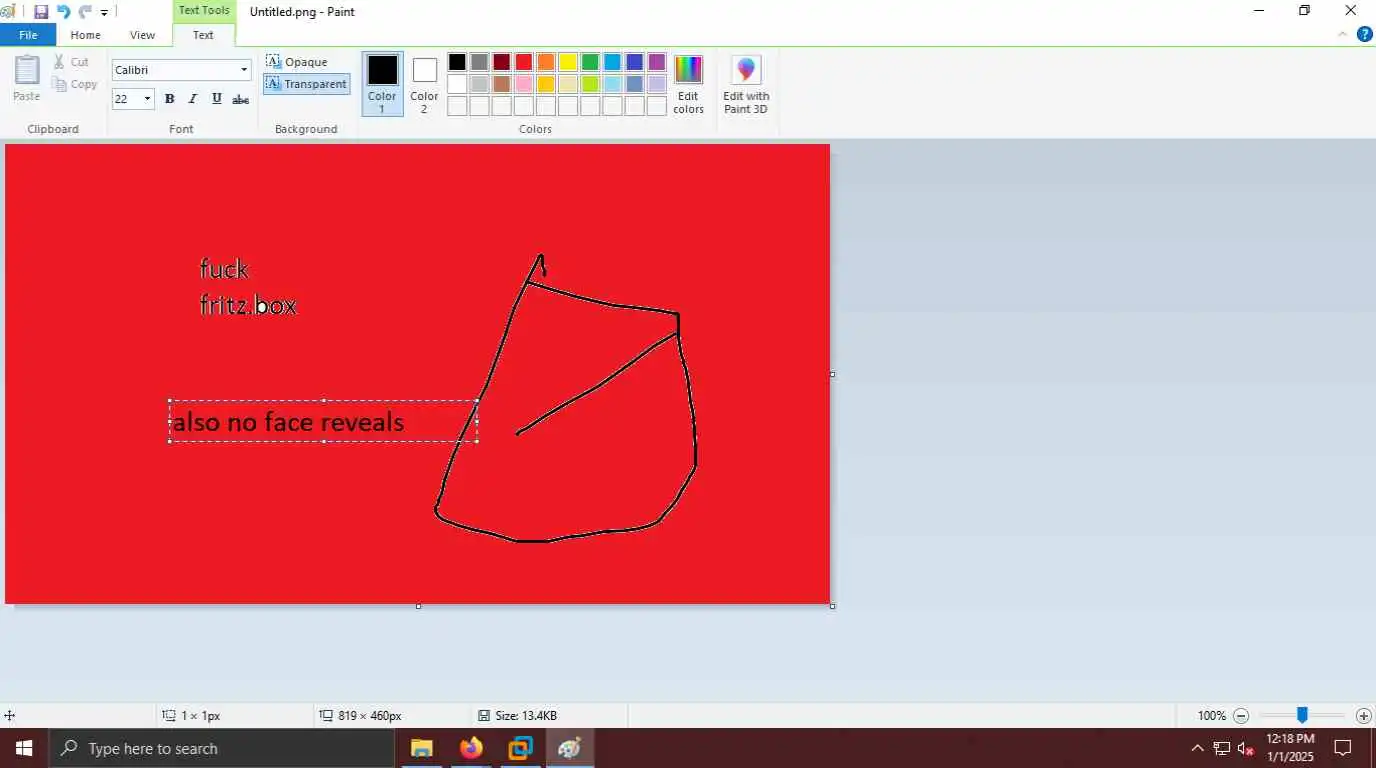
Task: Select Transparent background option
Action: (x=307, y=84)
